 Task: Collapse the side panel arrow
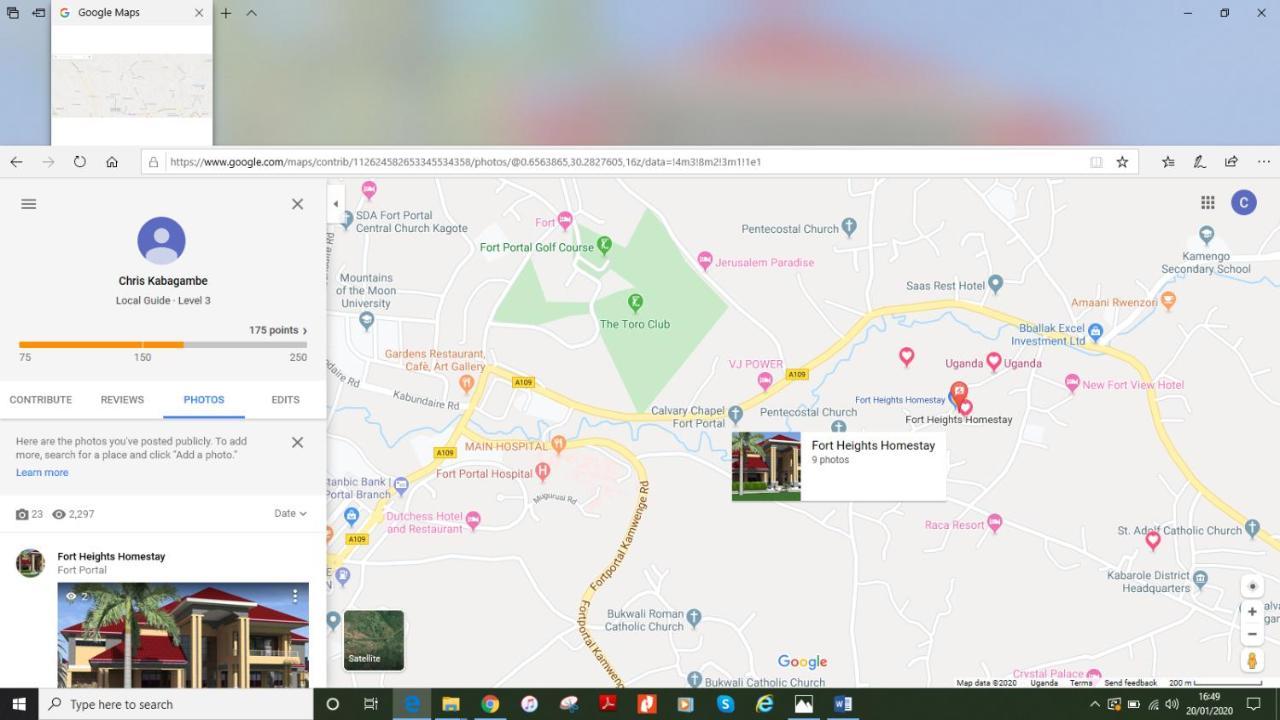335,204
